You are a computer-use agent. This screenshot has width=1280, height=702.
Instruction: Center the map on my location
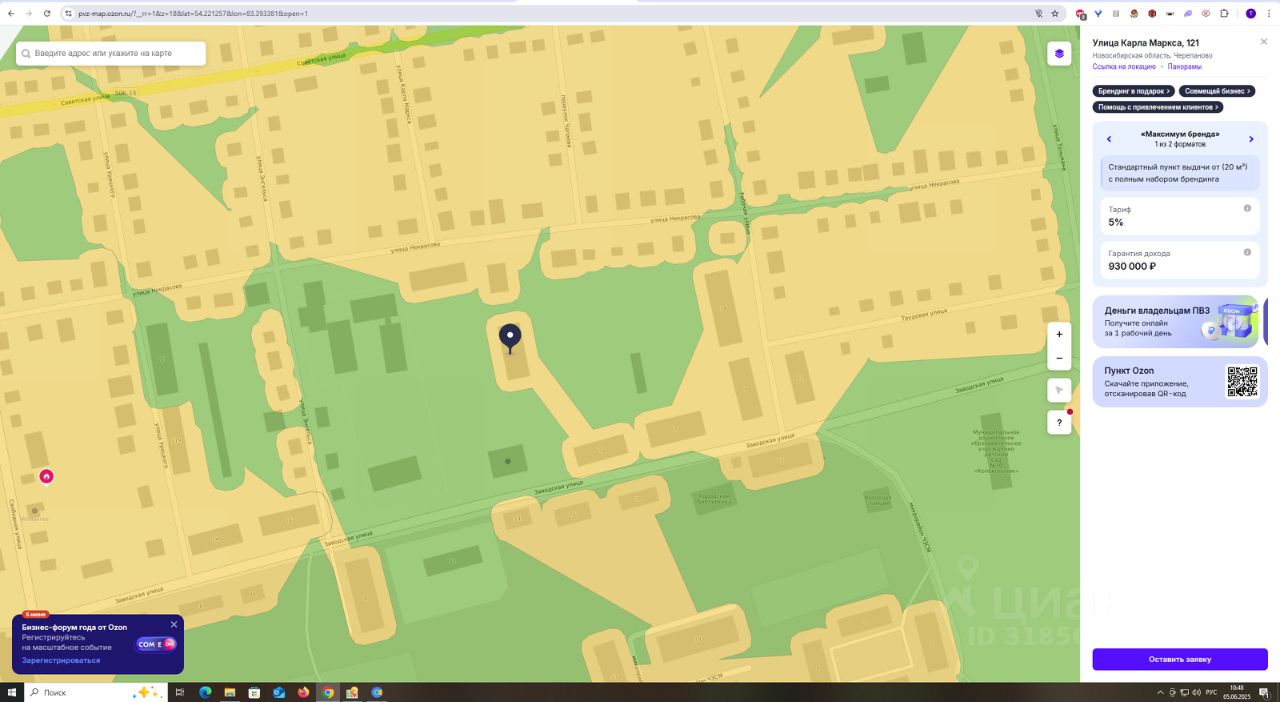pos(1059,390)
